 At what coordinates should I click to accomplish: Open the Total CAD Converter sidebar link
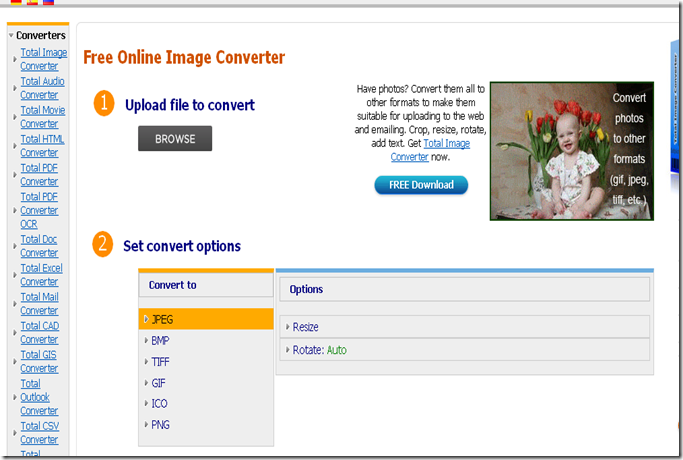tap(40, 332)
